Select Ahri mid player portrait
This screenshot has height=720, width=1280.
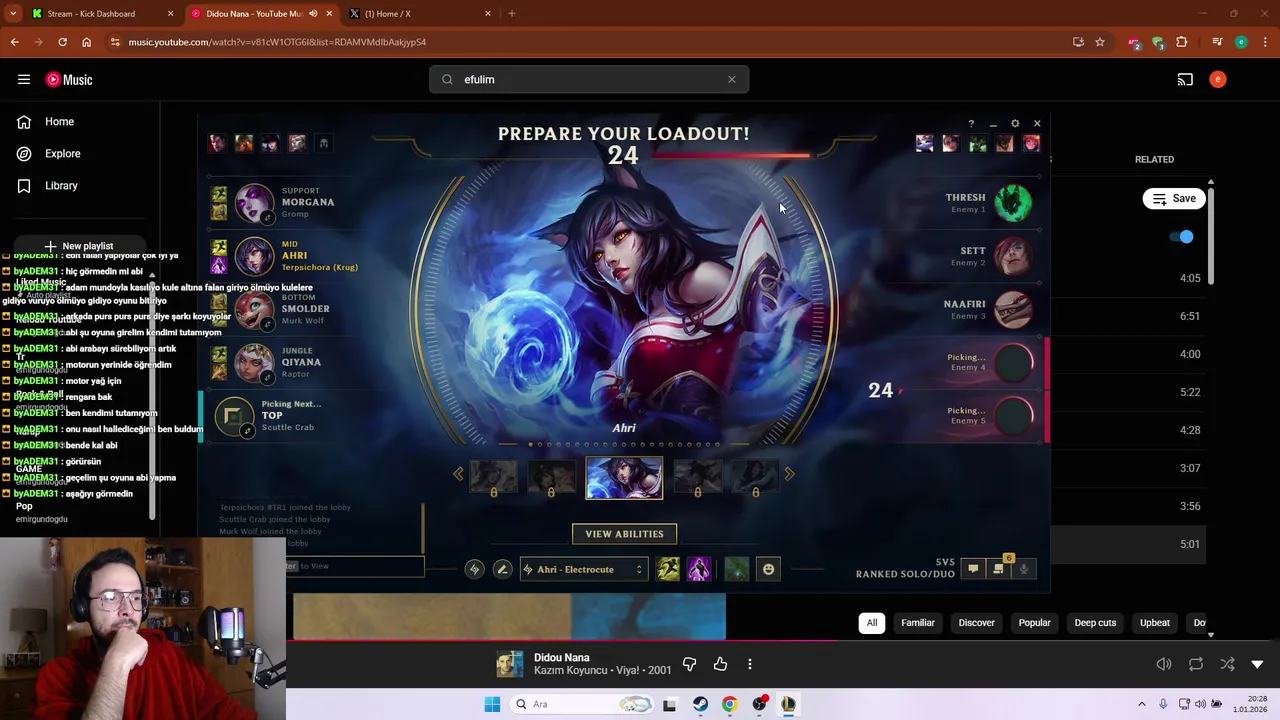(x=254, y=256)
